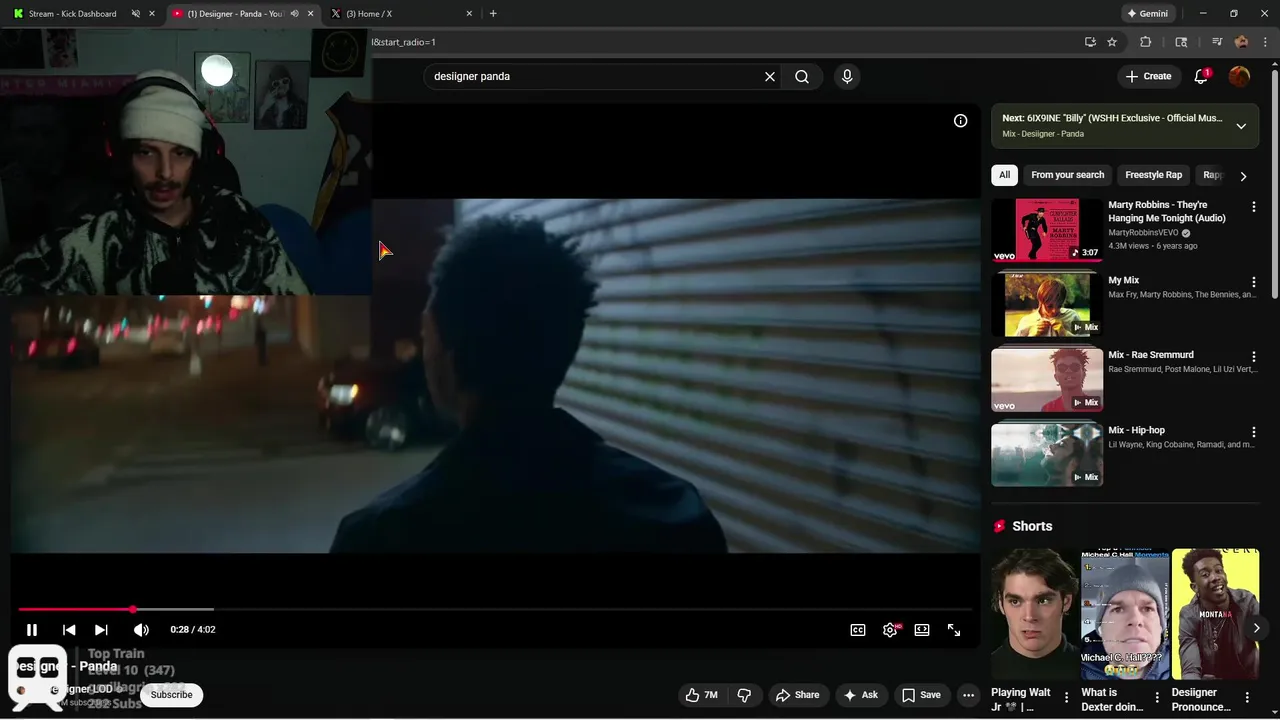
Task: Go to the previous video
Action: (x=69, y=630)
